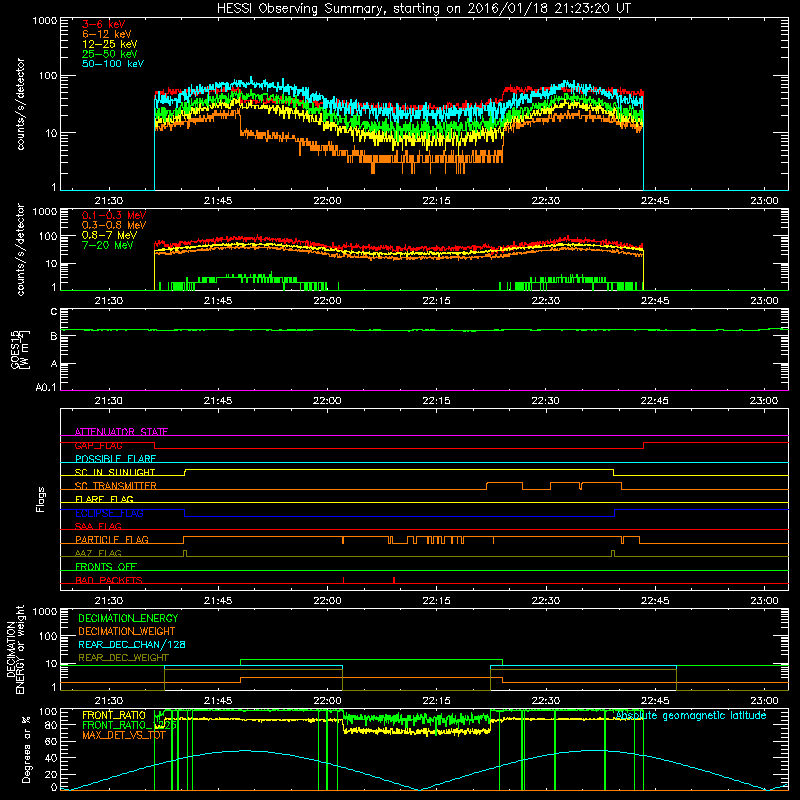800x800 pixels.
Task: Click the PARTICLE_FLAG label
Action: tap(112, 540)
